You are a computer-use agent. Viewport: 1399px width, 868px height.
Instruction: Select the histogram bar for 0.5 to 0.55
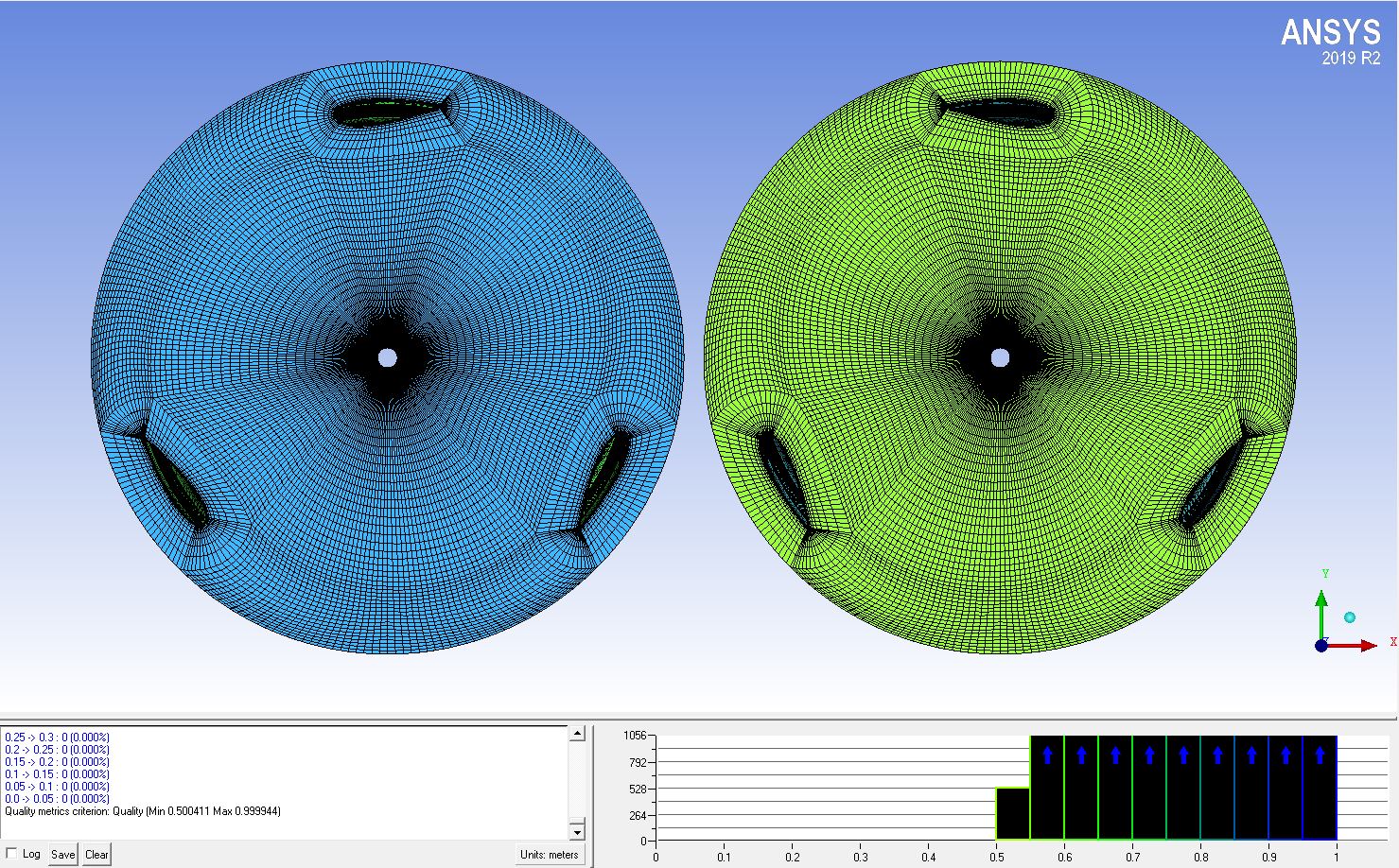(x=1013, y=813)
